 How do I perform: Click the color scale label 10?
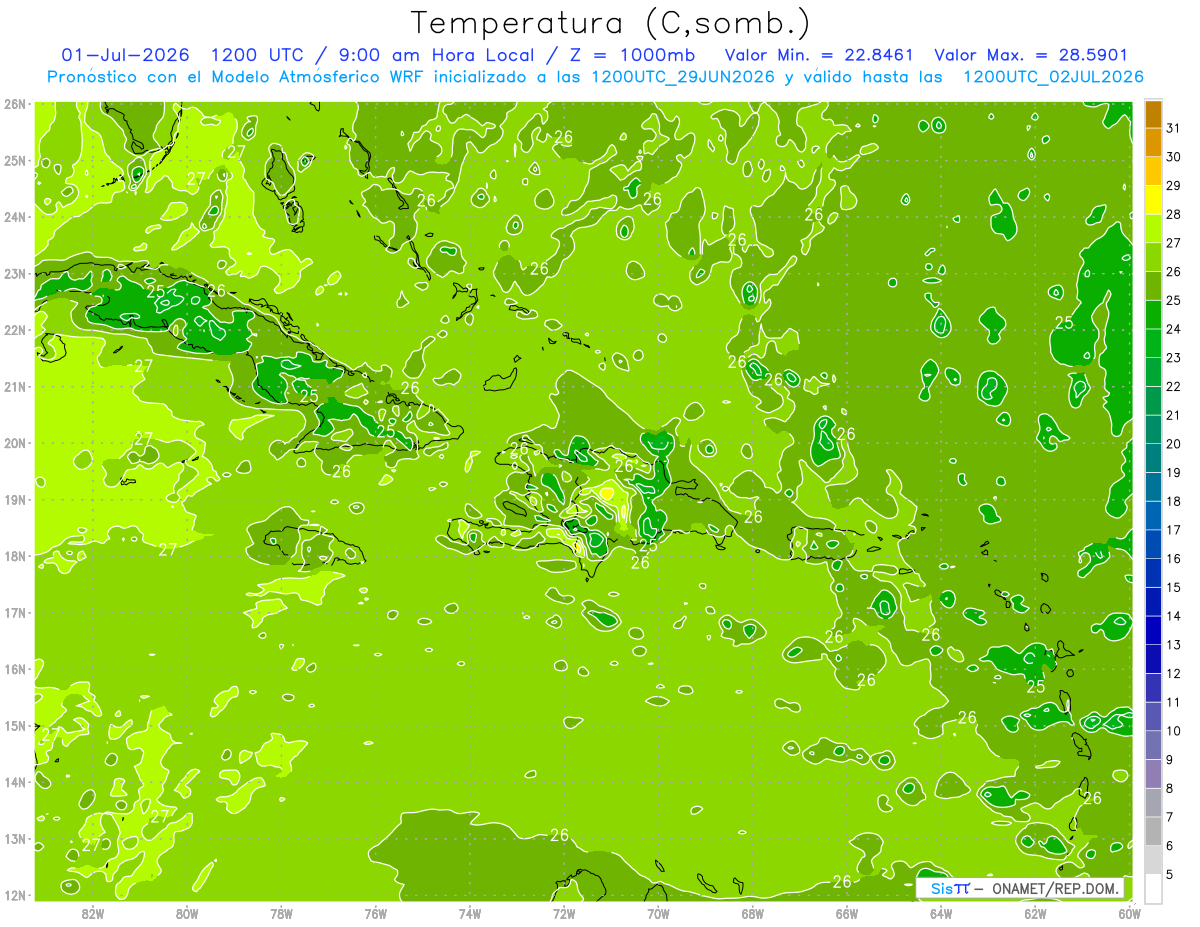click(1174, 731)
